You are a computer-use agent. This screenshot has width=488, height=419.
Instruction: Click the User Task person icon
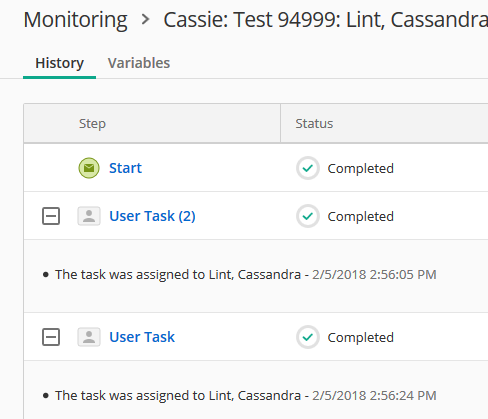click(89, 337)
